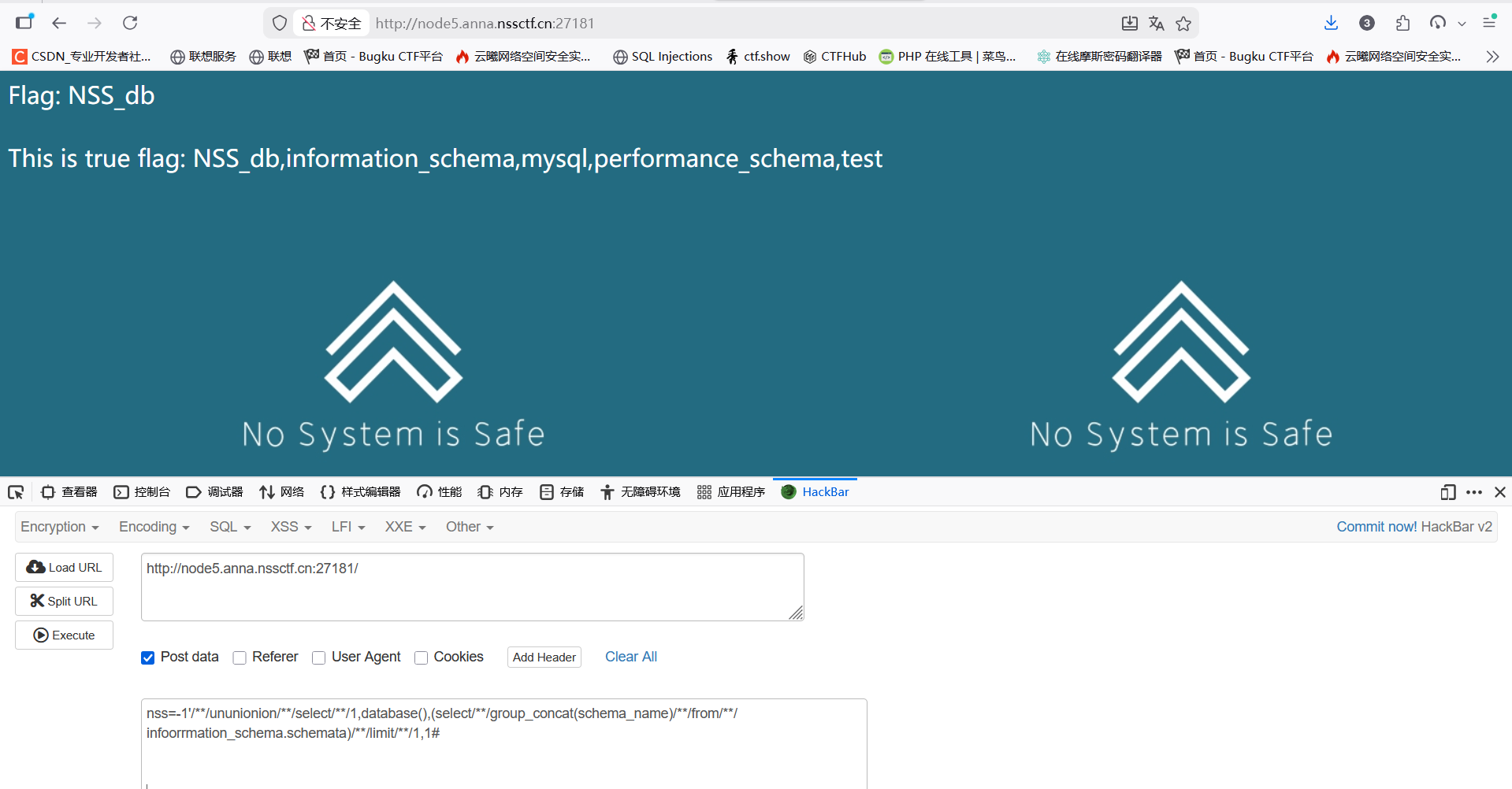Show more bookmarks chevron
This screenshot has width=1512, height=789.
click(x=1492, y=57)
